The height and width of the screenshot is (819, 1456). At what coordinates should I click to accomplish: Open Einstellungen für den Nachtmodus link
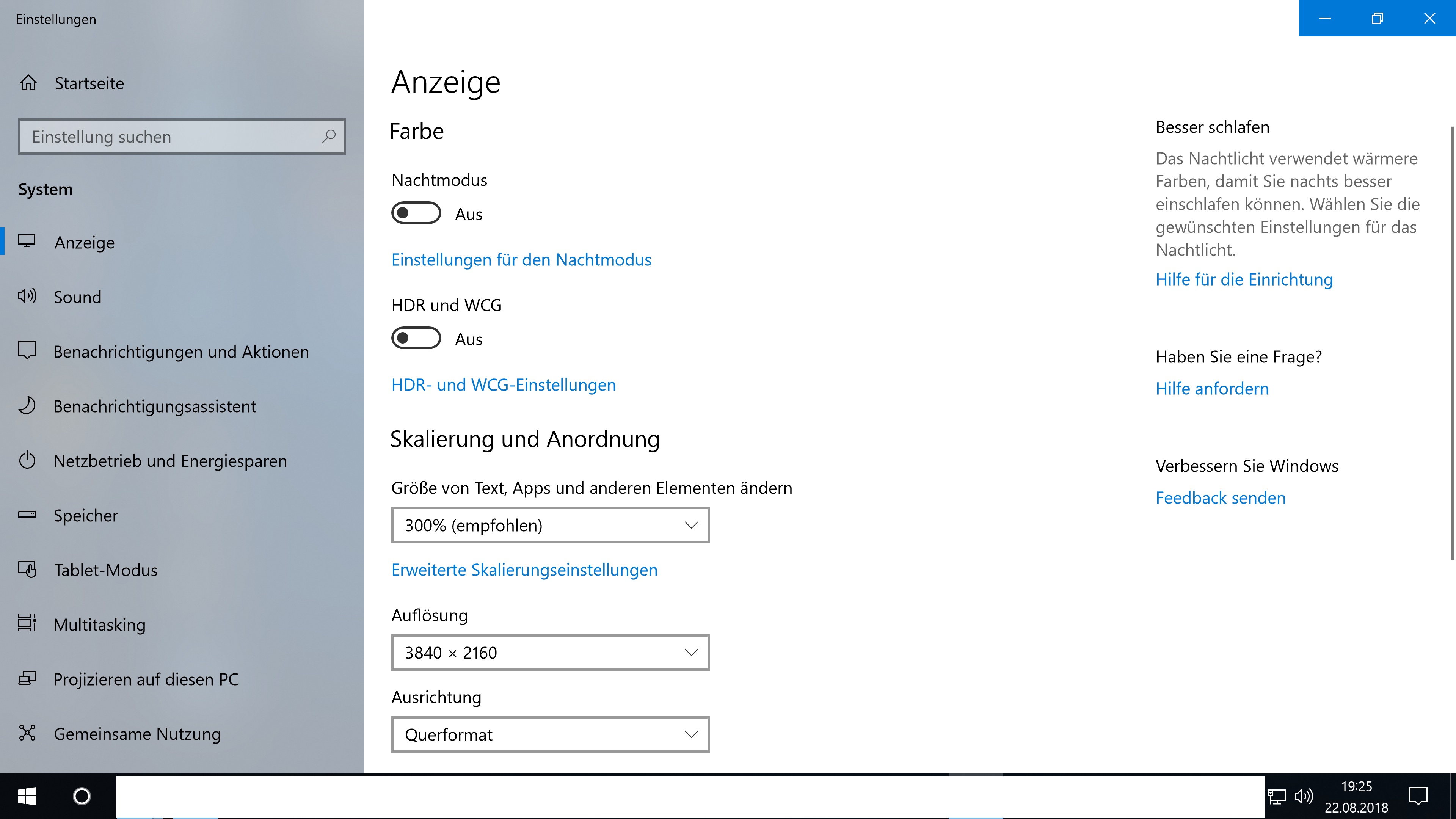(x=521, y=259)
